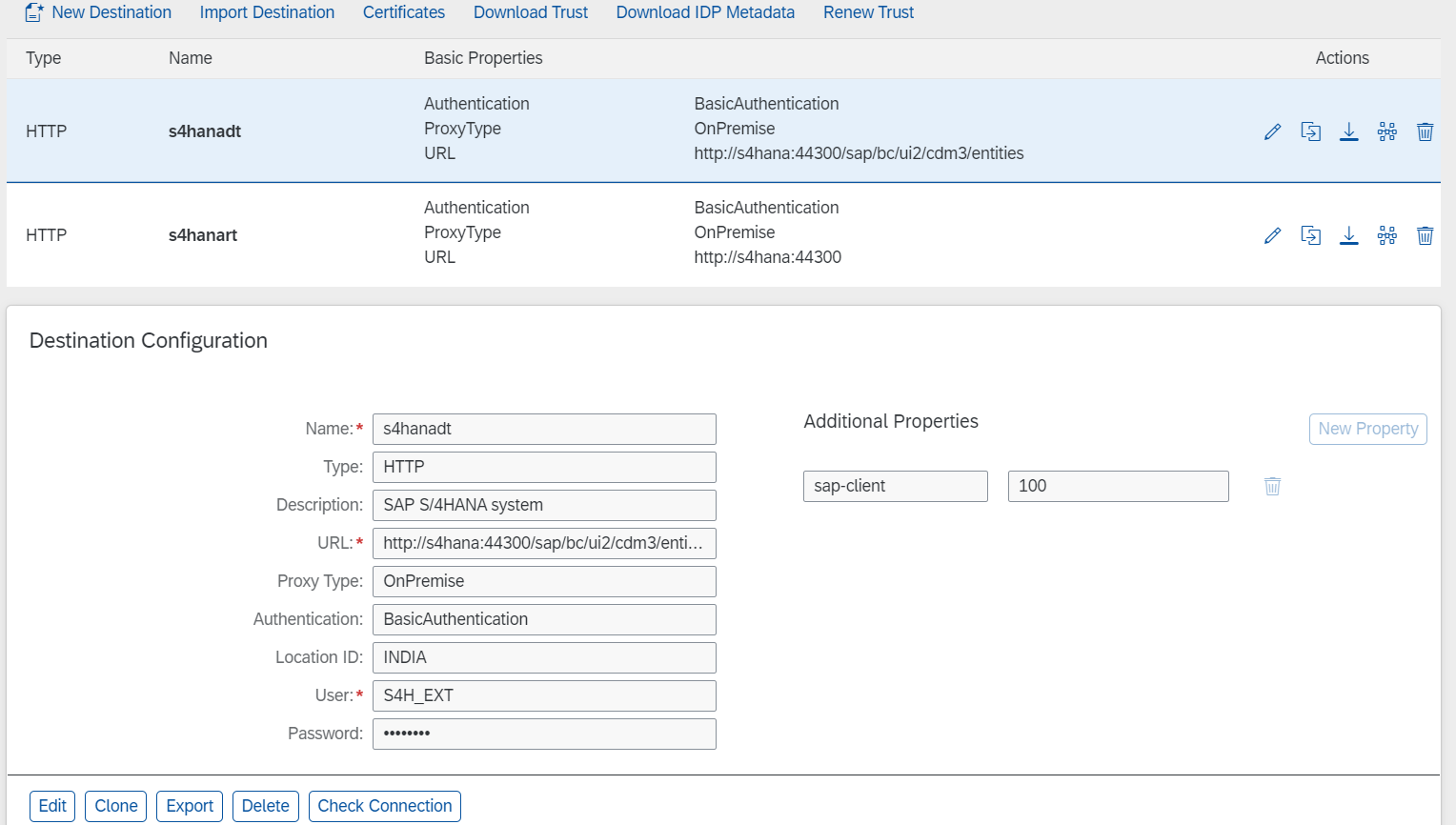
Task: Click the pencil edit icon for s4hanadt
Action: point(1272,131)
